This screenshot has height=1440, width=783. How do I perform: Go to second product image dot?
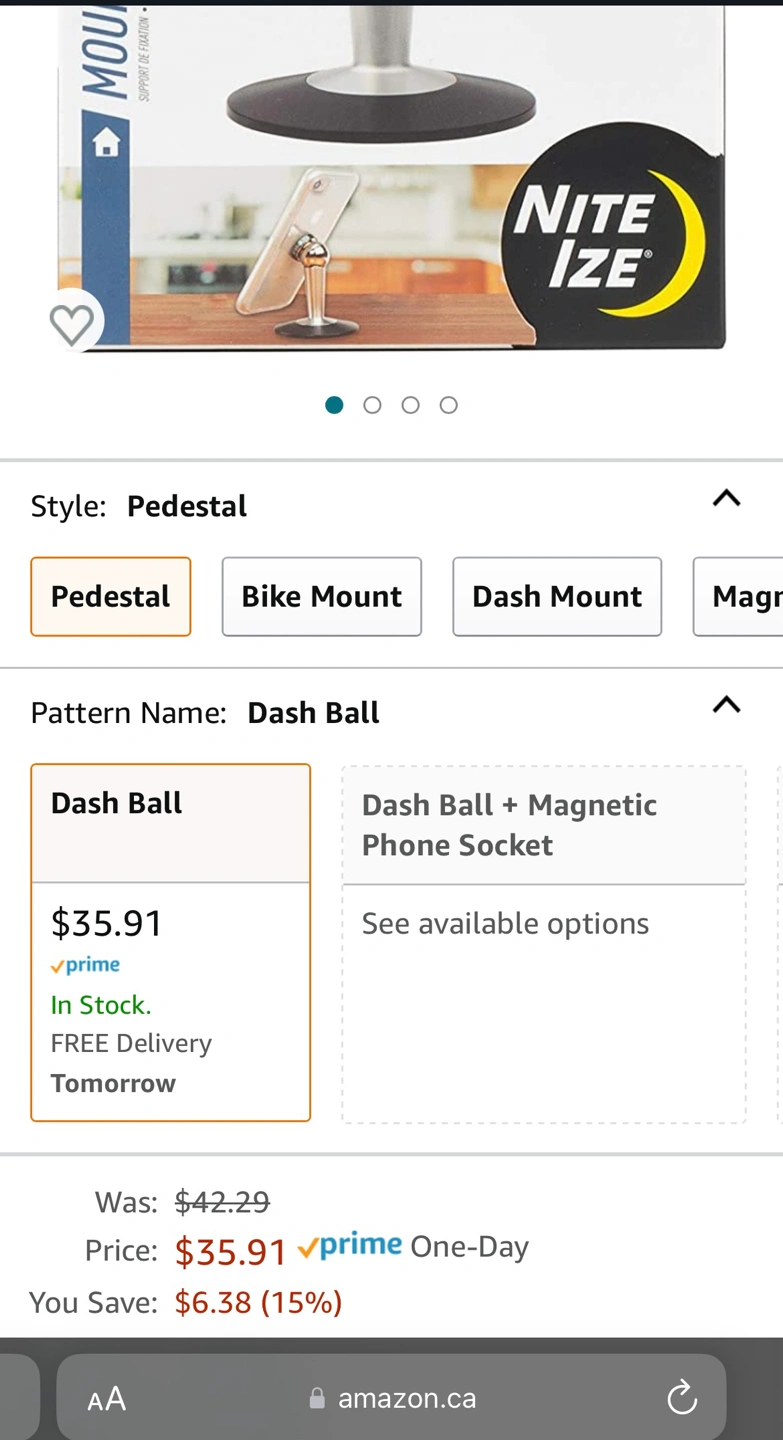373,405
